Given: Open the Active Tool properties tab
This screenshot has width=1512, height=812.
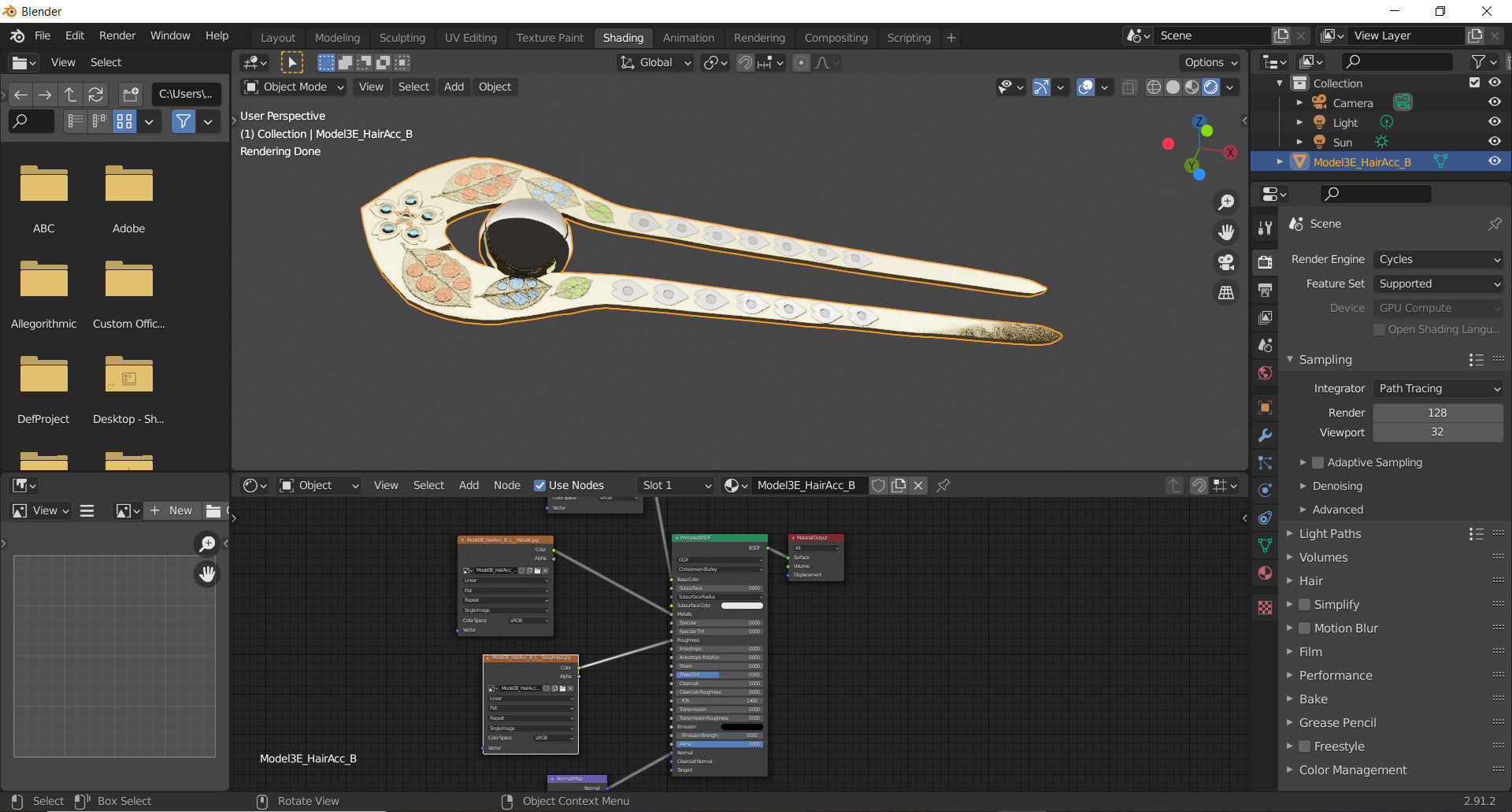Looking at the screenshot, I should point(1265,228).
